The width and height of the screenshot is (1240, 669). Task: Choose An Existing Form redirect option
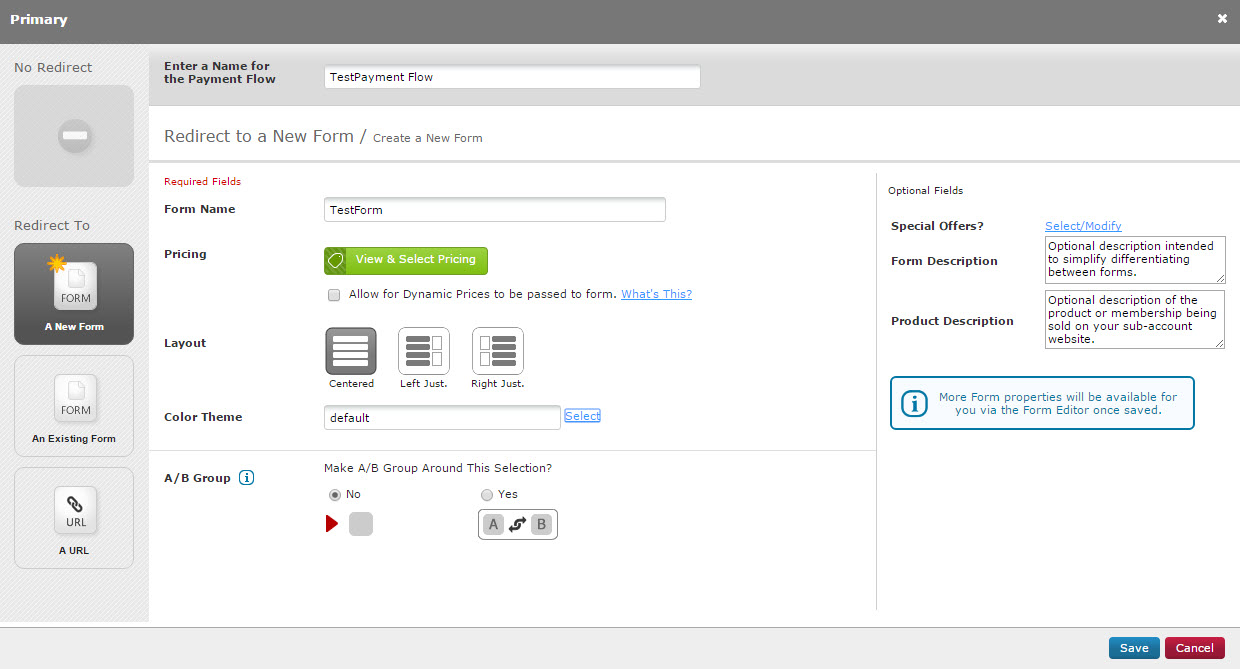coord(74,406)
